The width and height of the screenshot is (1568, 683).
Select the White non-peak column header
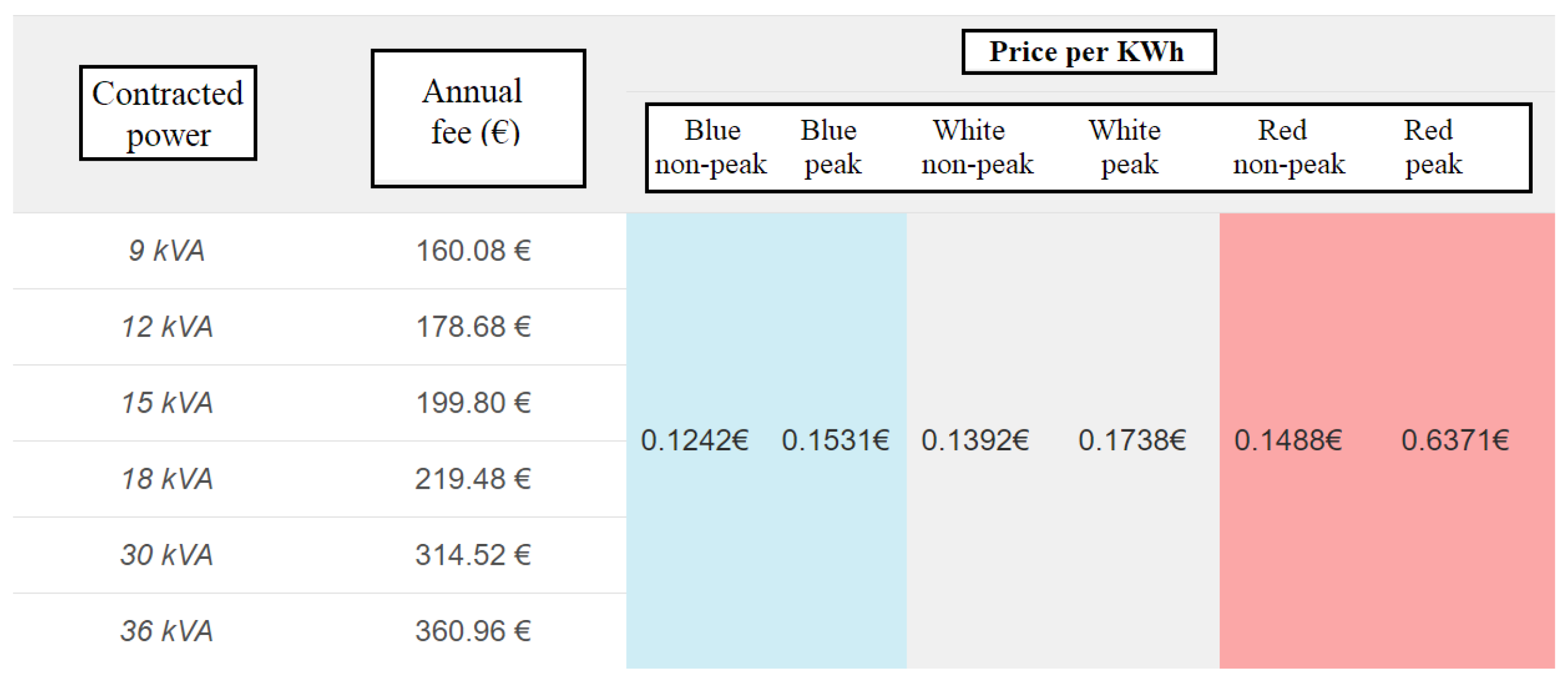click(976, 148)
